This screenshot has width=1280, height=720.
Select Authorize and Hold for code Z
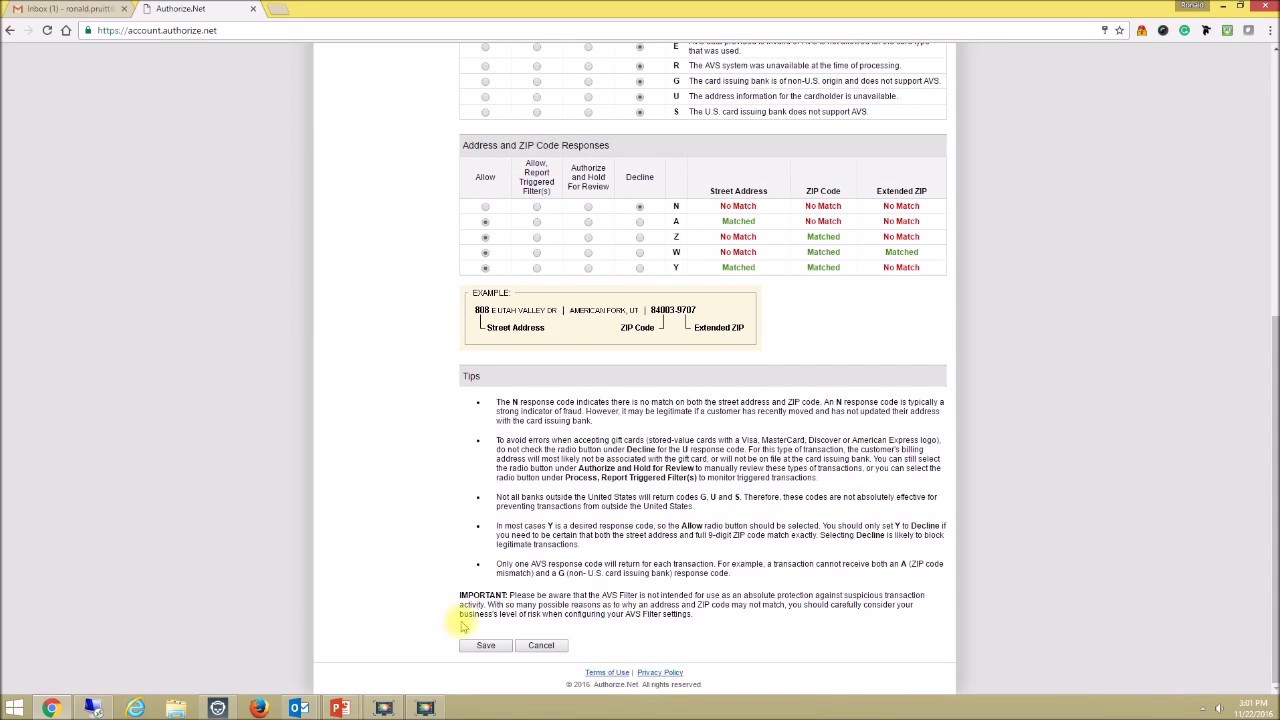coord(588,237)
